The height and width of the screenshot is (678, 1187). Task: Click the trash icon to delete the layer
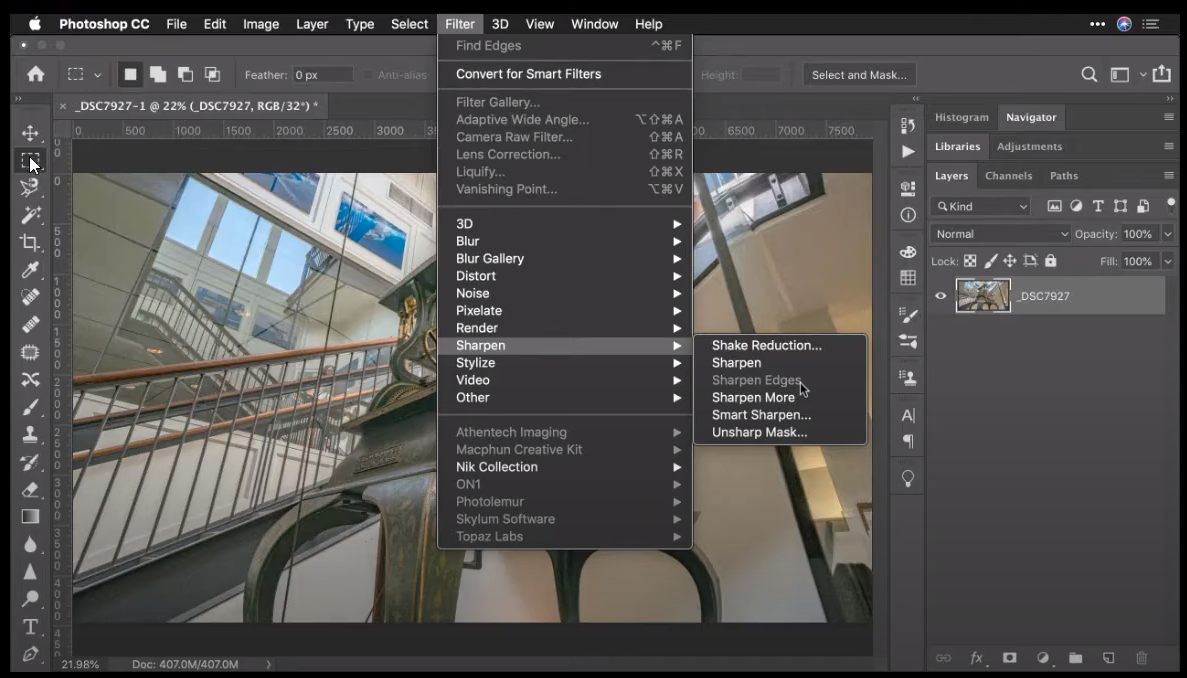pos(1141,658)
